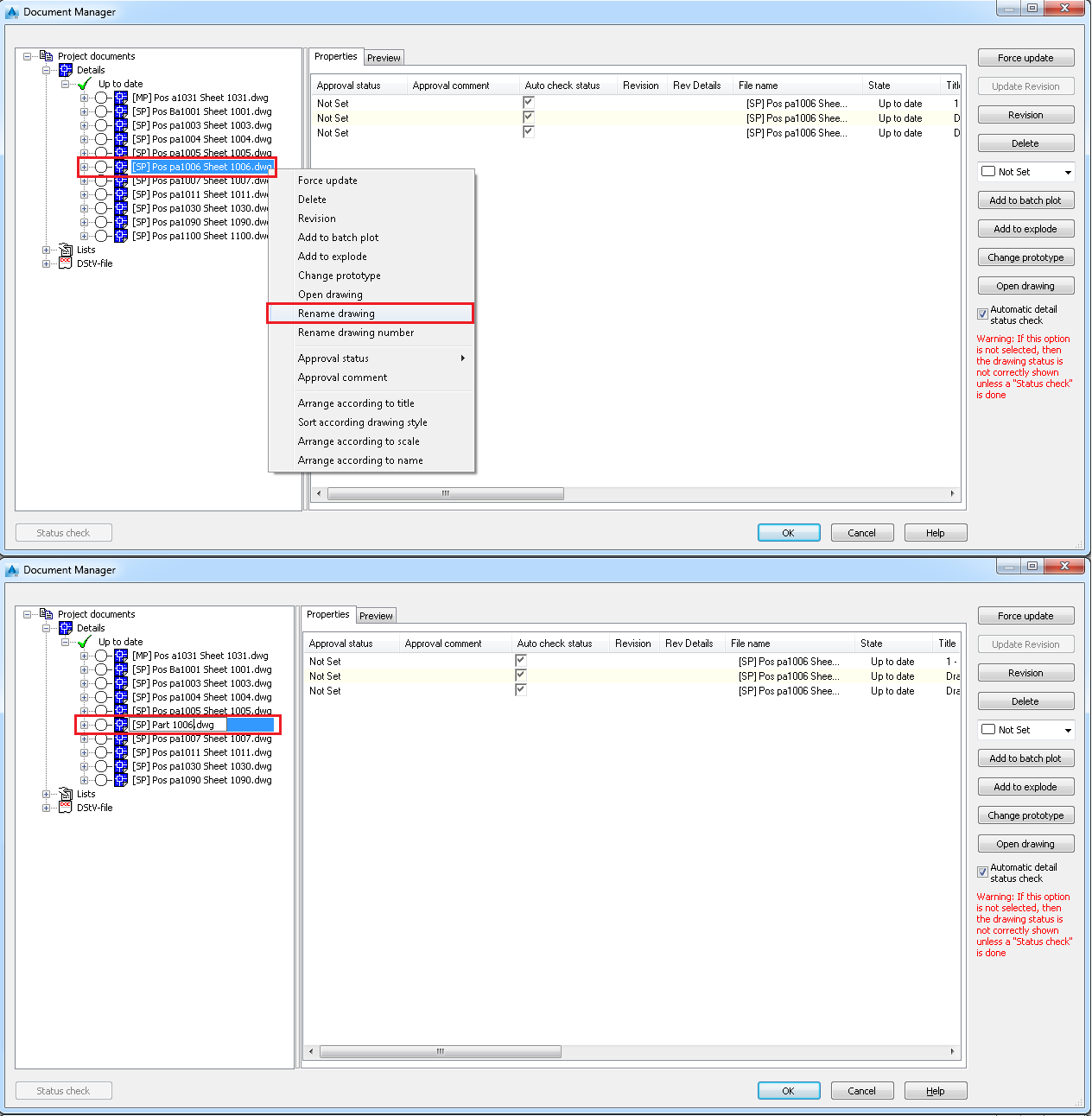Toggle second row Auto check status, upper window
This screenshot has width=1092, height=1116.
528,117
